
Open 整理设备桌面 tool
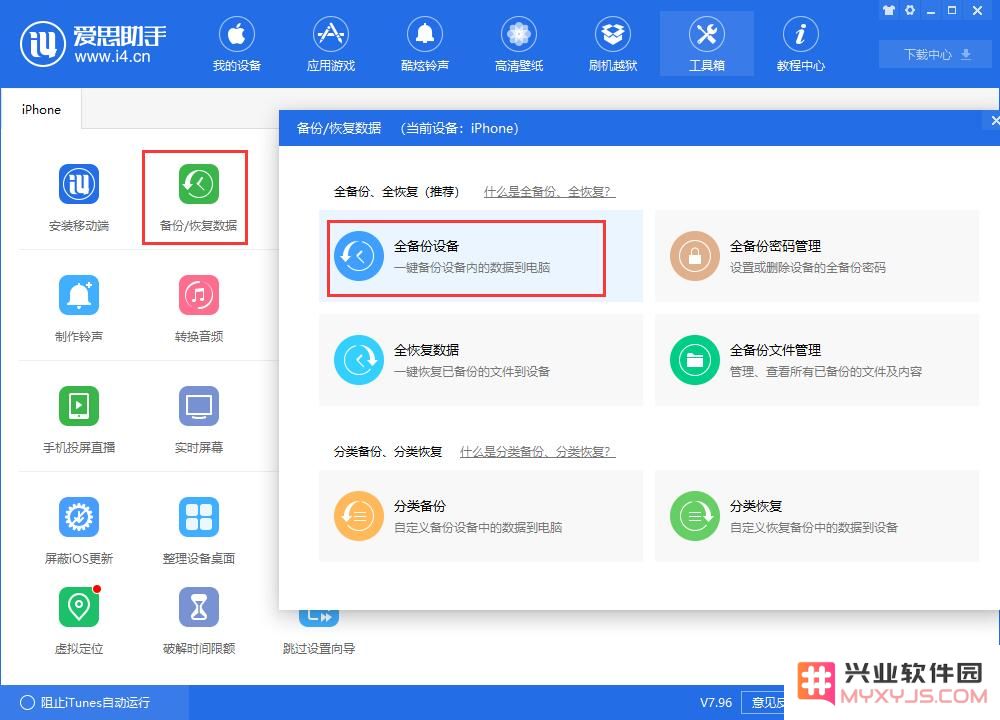(x=198, y=531)
